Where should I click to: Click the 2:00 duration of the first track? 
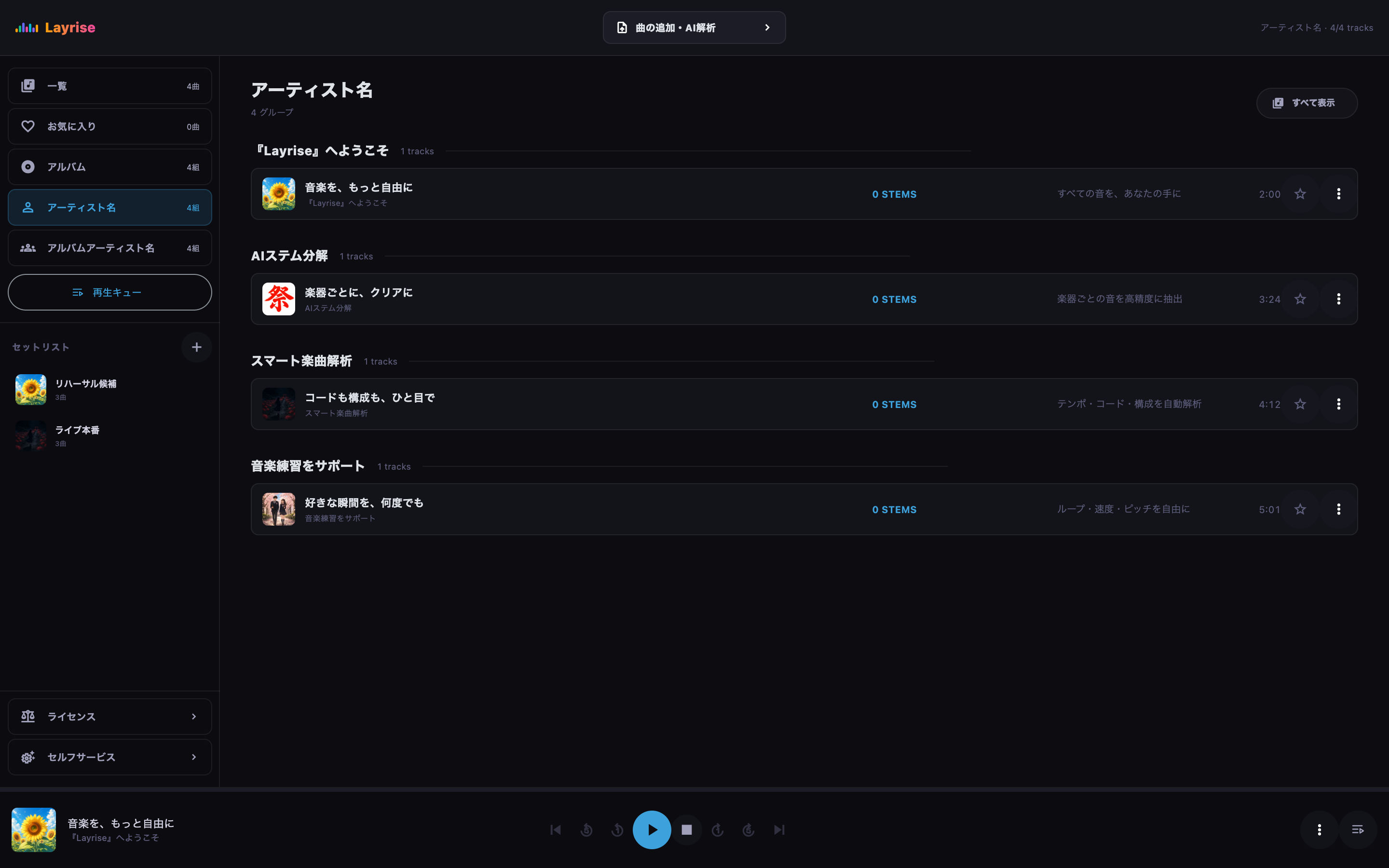pos(1269,195)
